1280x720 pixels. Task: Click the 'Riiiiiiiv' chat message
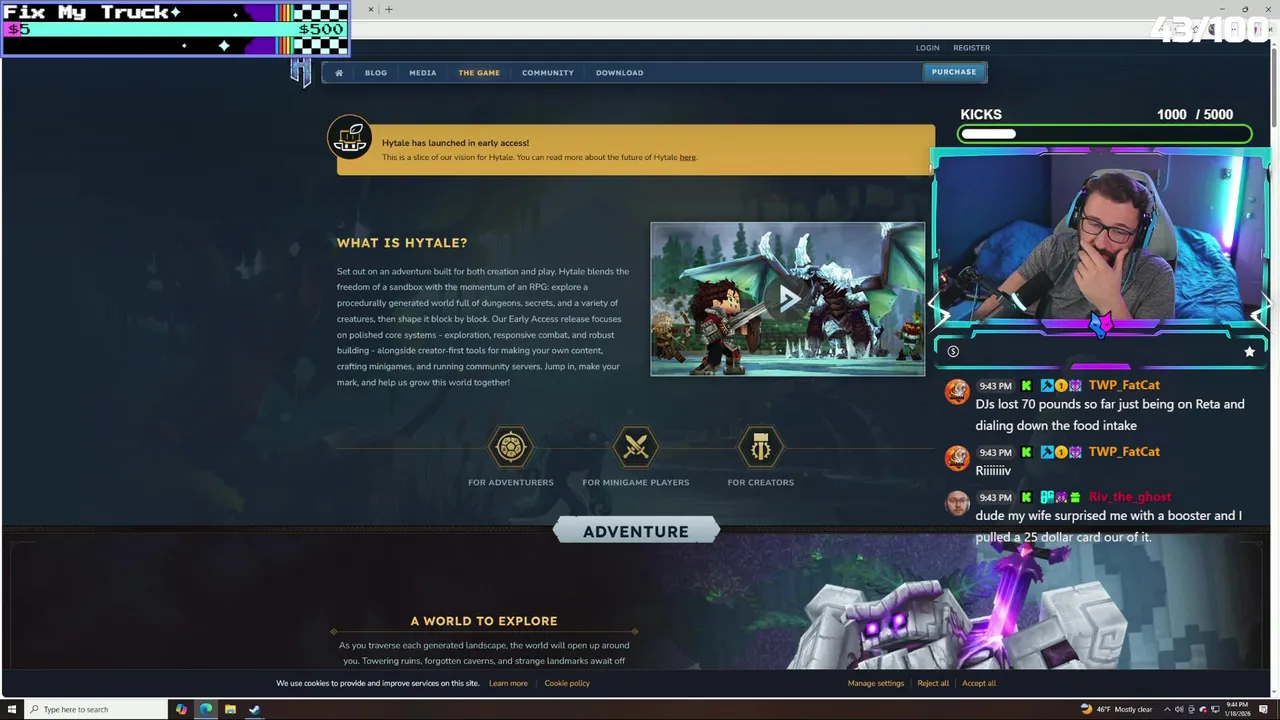tap(993, 470)
